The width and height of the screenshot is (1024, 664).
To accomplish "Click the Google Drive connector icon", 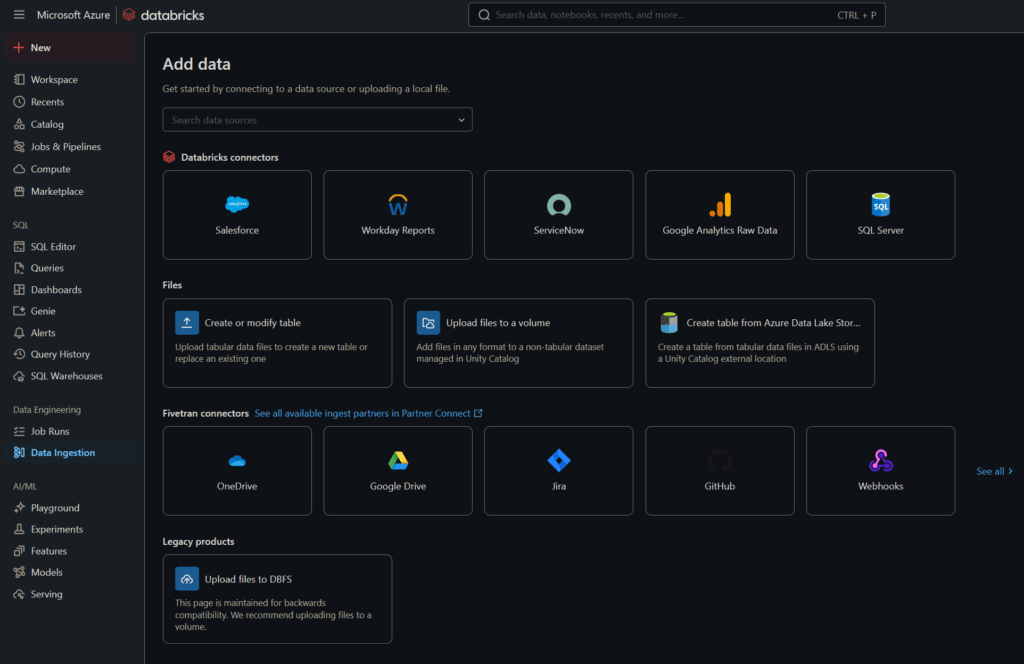I will point(398,461).
